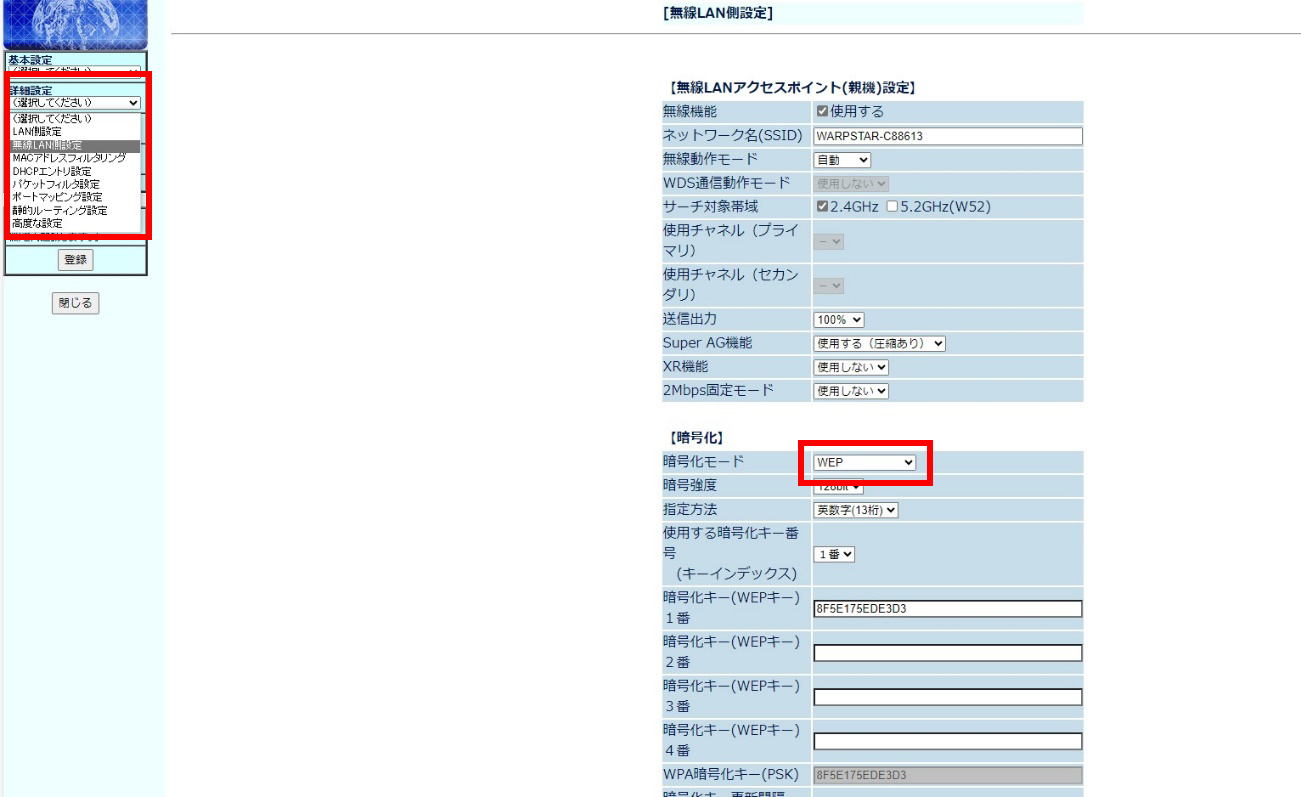This screenshot has width=1301, height=797.
Task: Uncheck the 2.4GHz search band checkbox
Action: 822,207
